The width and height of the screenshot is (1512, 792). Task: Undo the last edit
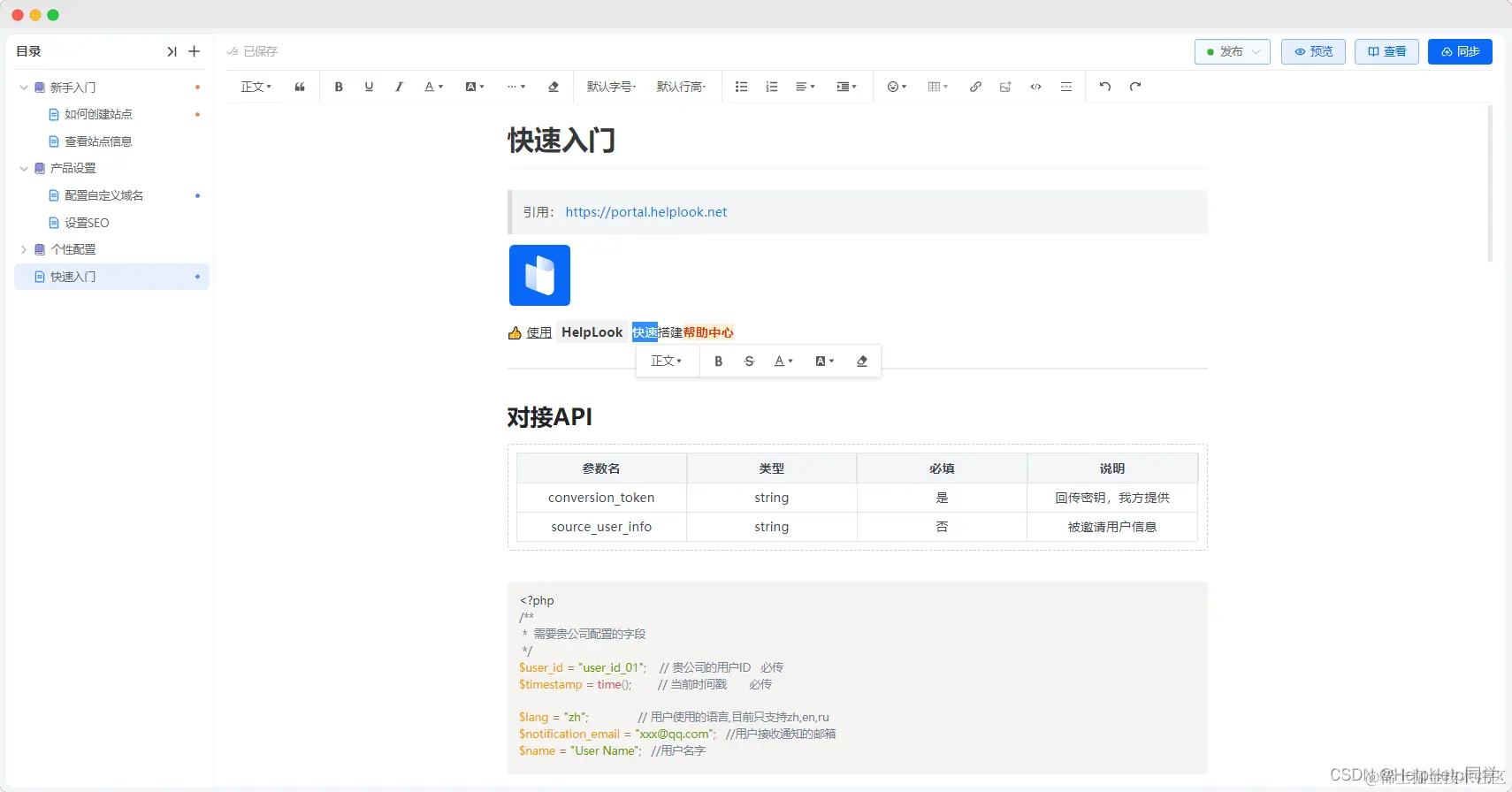1105,87
